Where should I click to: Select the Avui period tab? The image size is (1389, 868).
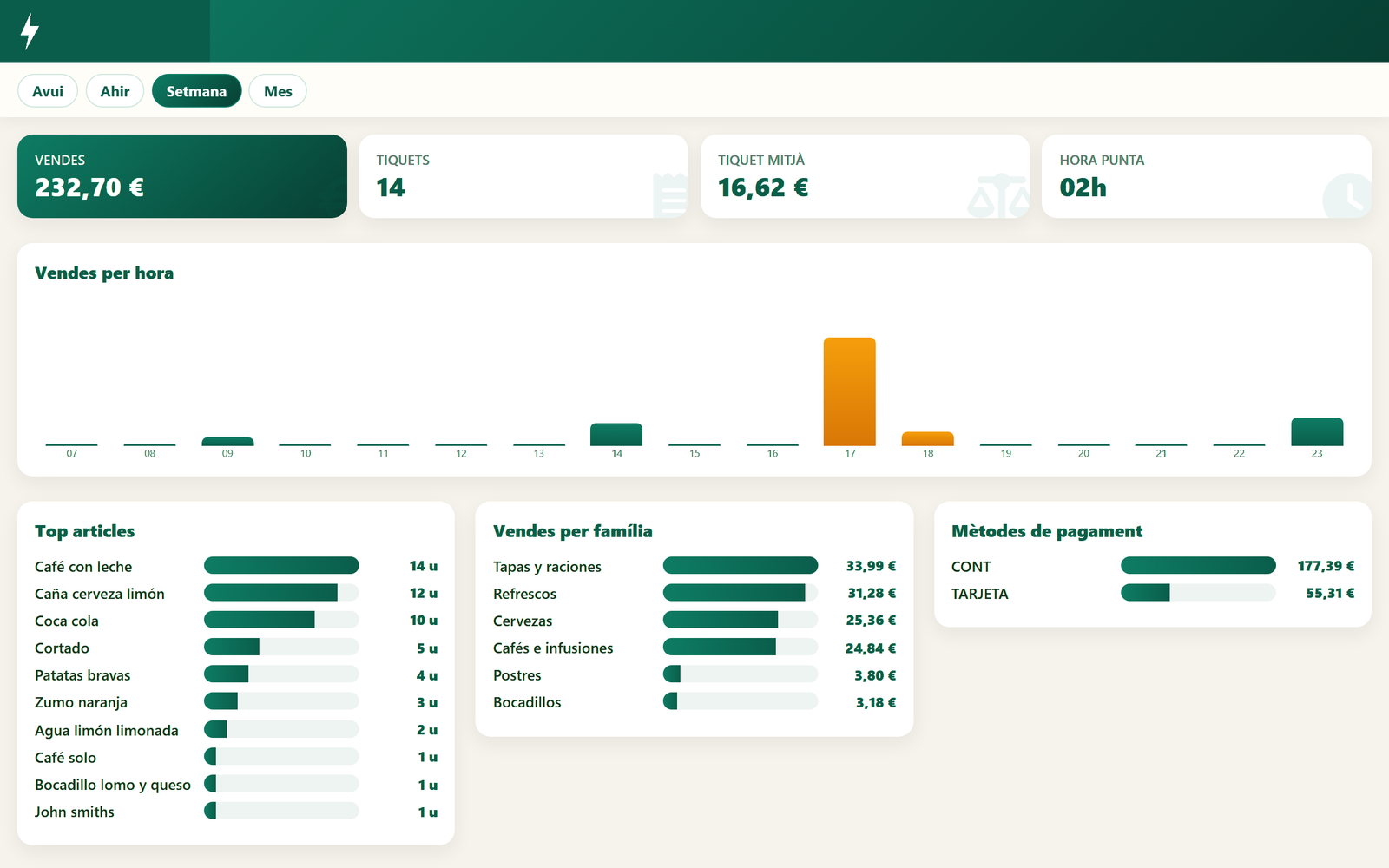coord(48,91)
